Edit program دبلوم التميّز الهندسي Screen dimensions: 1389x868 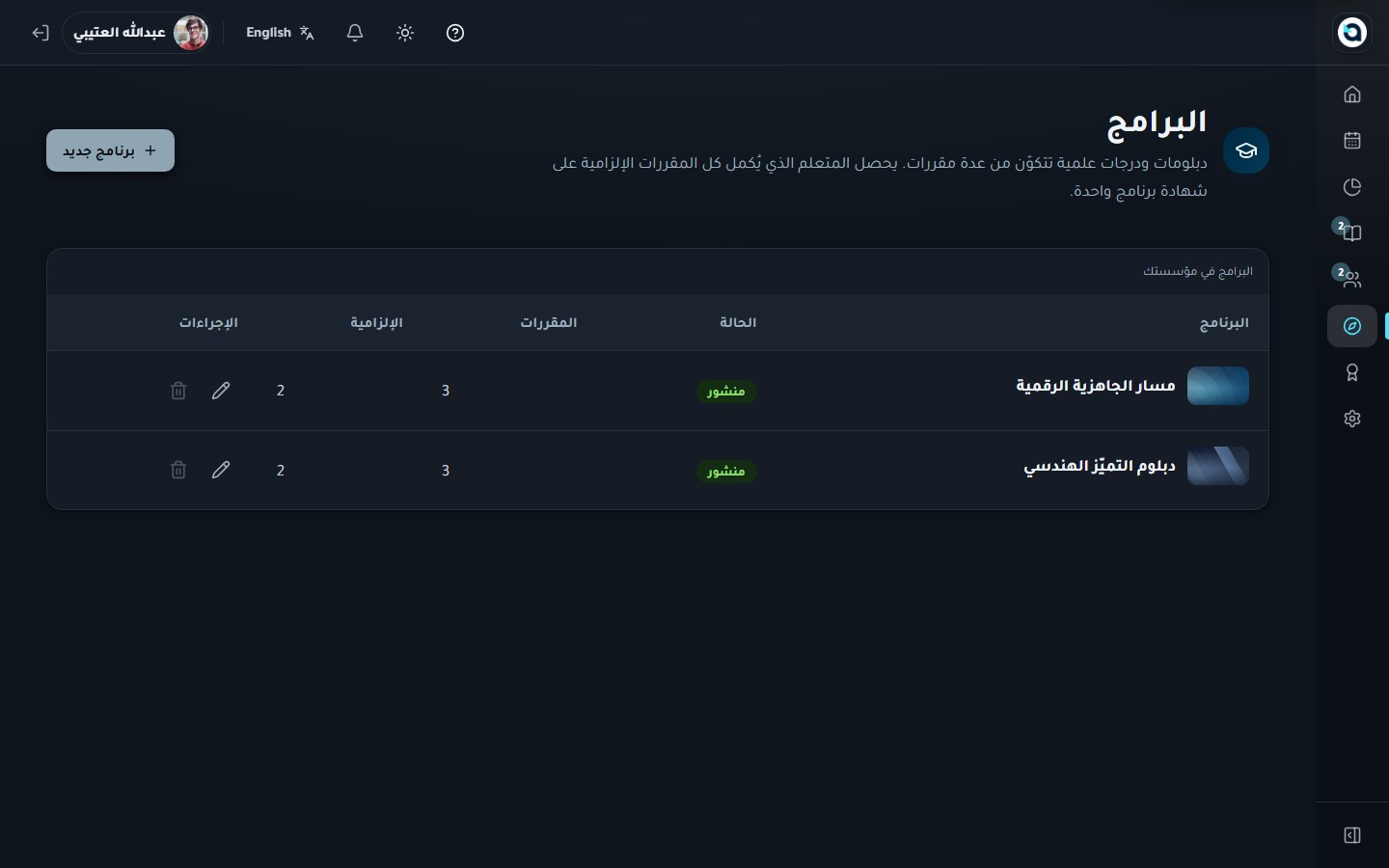point(221,470)
